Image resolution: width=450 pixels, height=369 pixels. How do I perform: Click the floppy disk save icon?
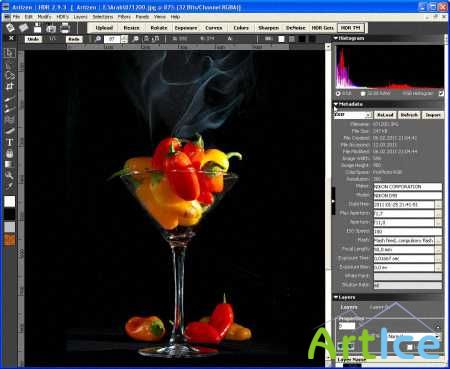point(37,28)
